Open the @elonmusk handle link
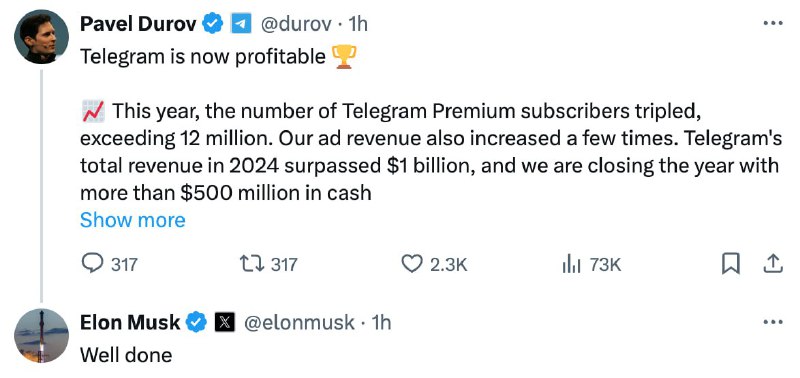The height and width of the screenshot is (378, 800). [299, 323]
